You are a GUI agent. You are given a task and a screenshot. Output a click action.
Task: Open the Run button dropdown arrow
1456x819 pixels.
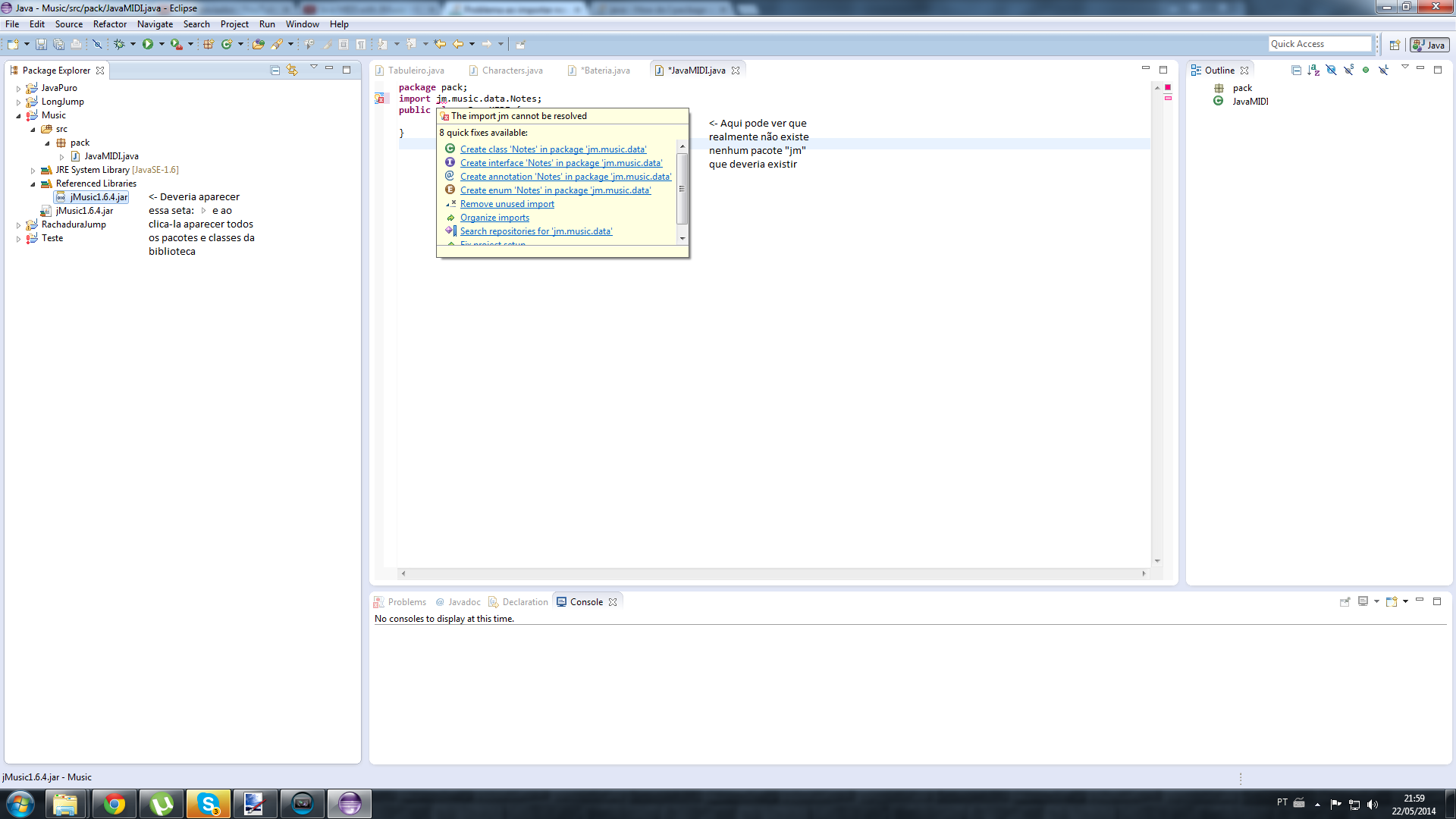[x=162, y=45]
